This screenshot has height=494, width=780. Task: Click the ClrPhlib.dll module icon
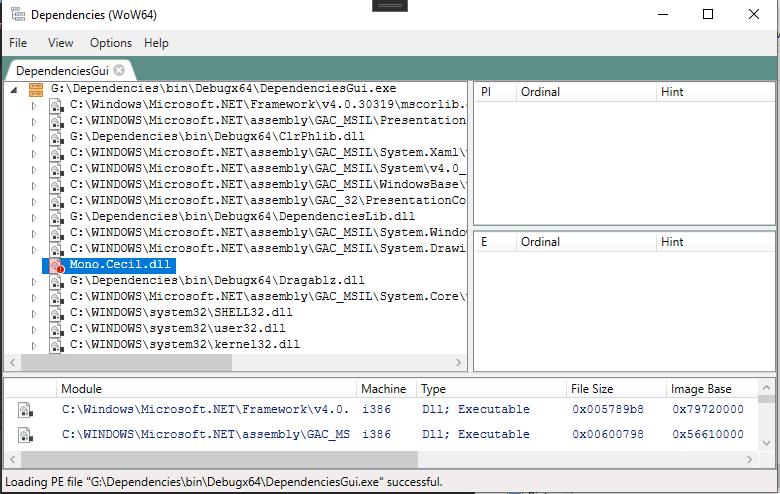(x=56, y=137)
